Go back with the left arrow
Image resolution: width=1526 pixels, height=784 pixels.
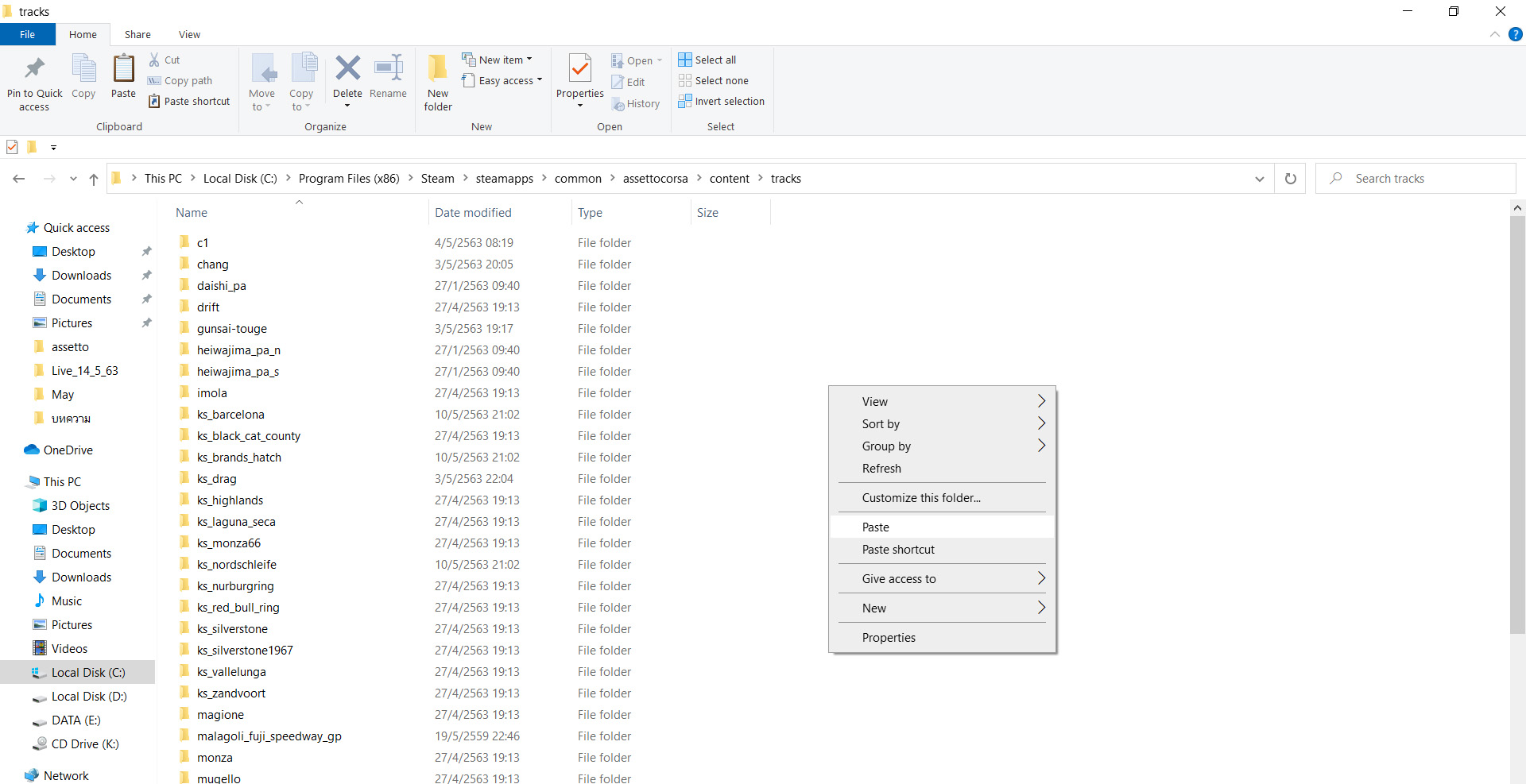coord(19,179)
